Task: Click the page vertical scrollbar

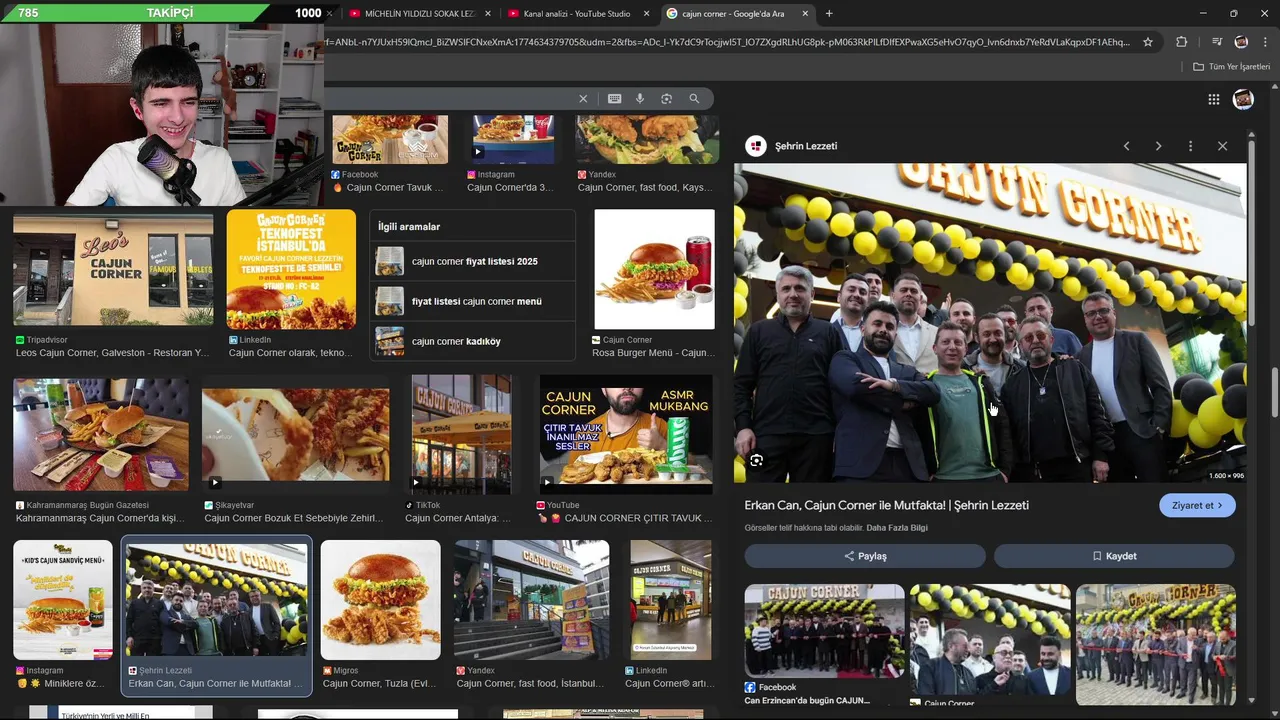Action: [x=1275, y=392]
